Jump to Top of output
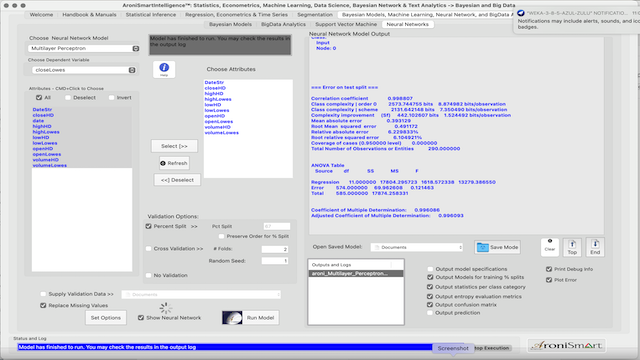Image resolution: width=640 pixels, height=360 pixels. click(x=572, y=247)
